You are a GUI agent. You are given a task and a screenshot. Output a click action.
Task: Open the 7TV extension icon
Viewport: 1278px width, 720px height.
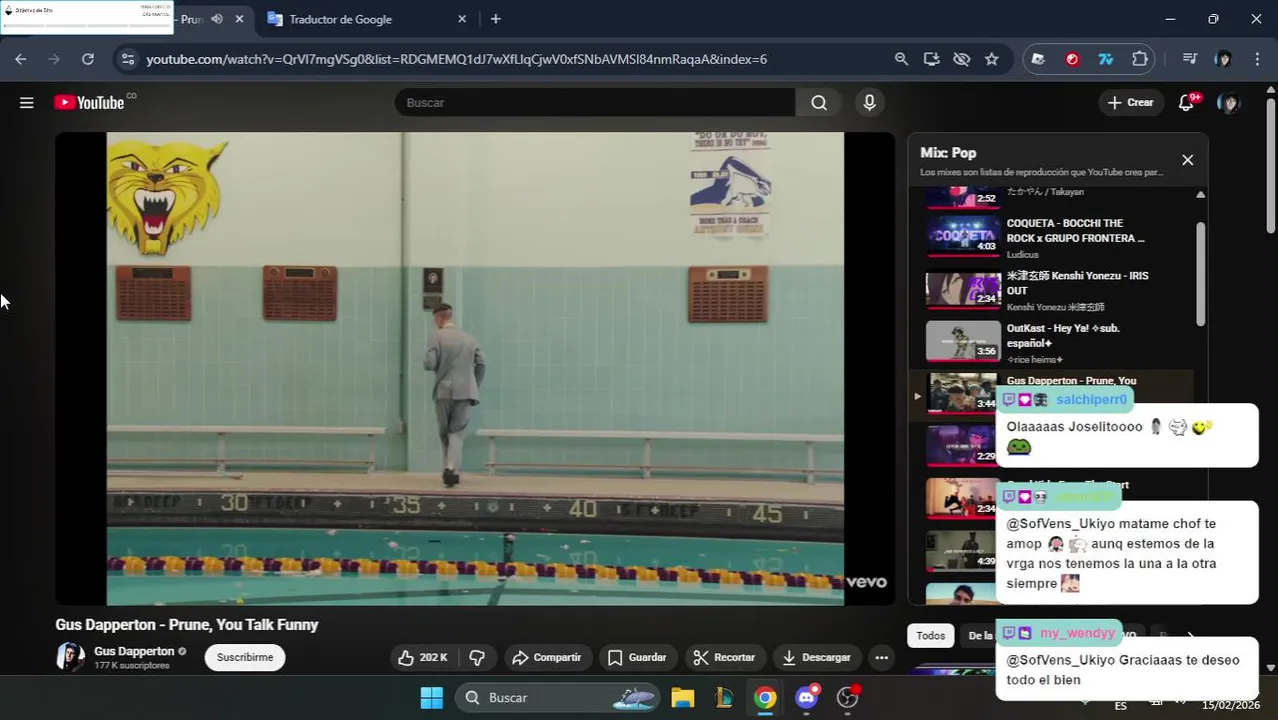tap(1106, 59)
